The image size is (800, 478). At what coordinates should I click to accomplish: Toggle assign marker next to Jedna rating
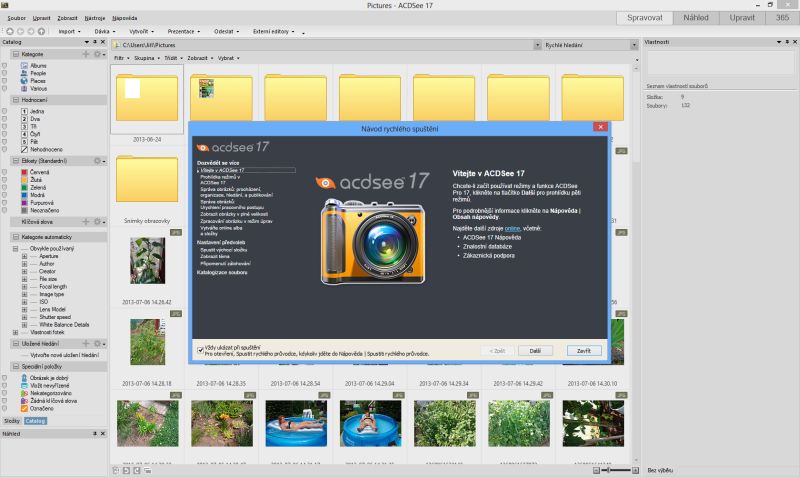5,111
